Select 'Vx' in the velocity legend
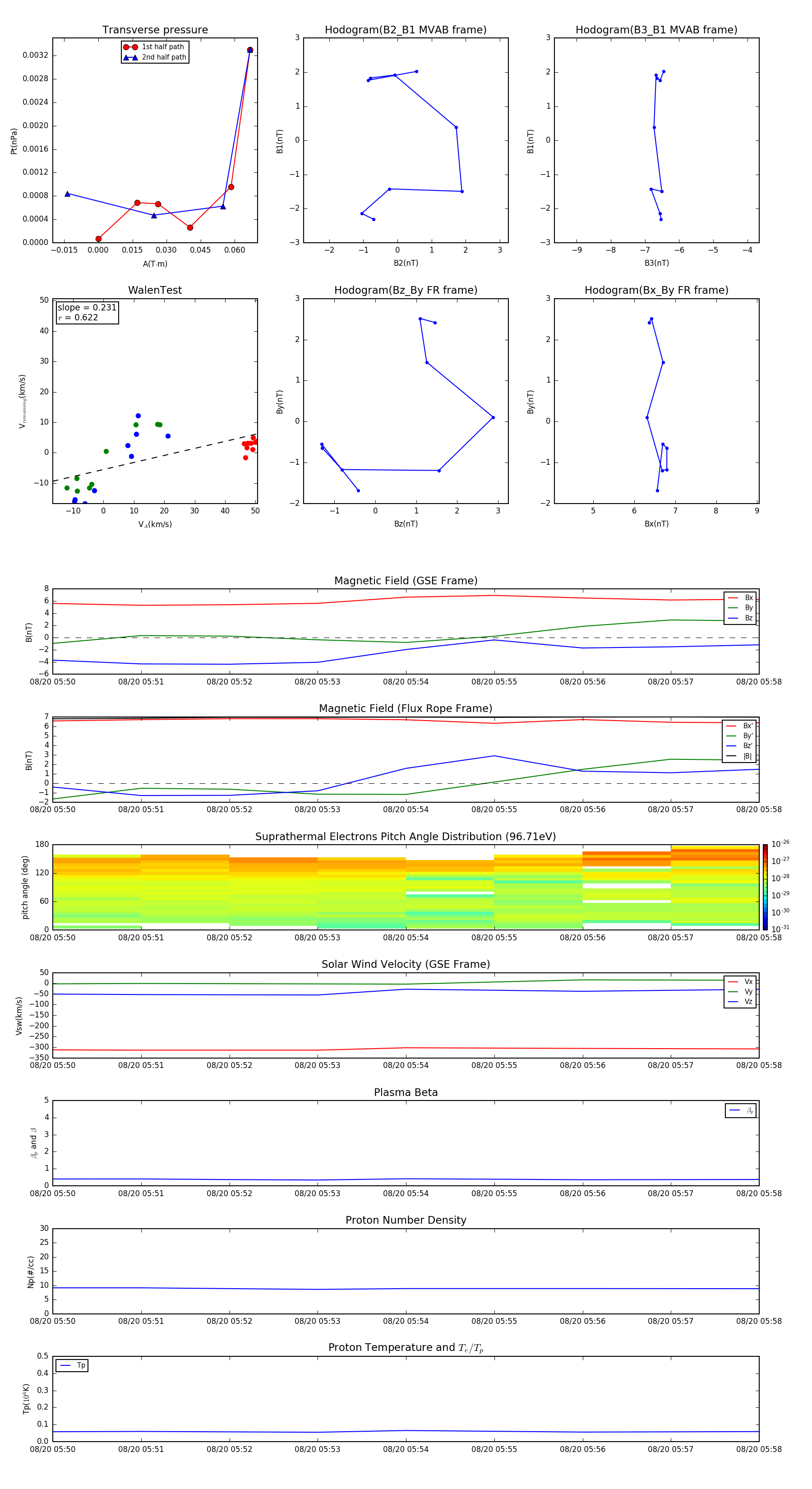This screenshot has height=1489, width=812. [740, 981]
